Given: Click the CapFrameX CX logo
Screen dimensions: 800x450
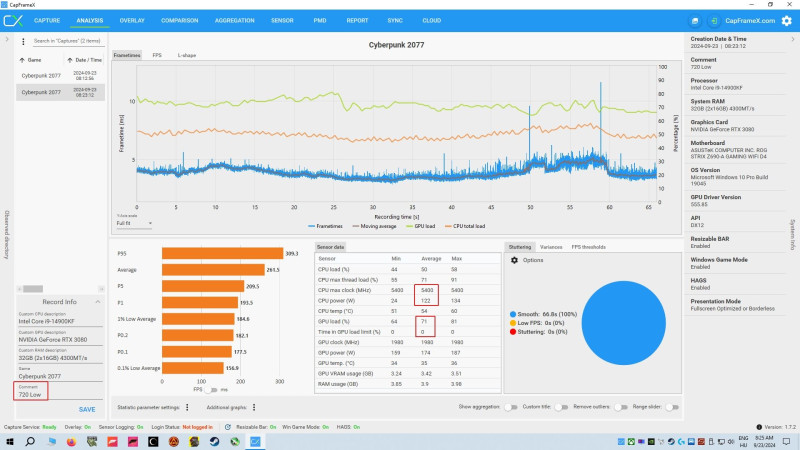Looking at the screenshot, I should coord(13,21).
